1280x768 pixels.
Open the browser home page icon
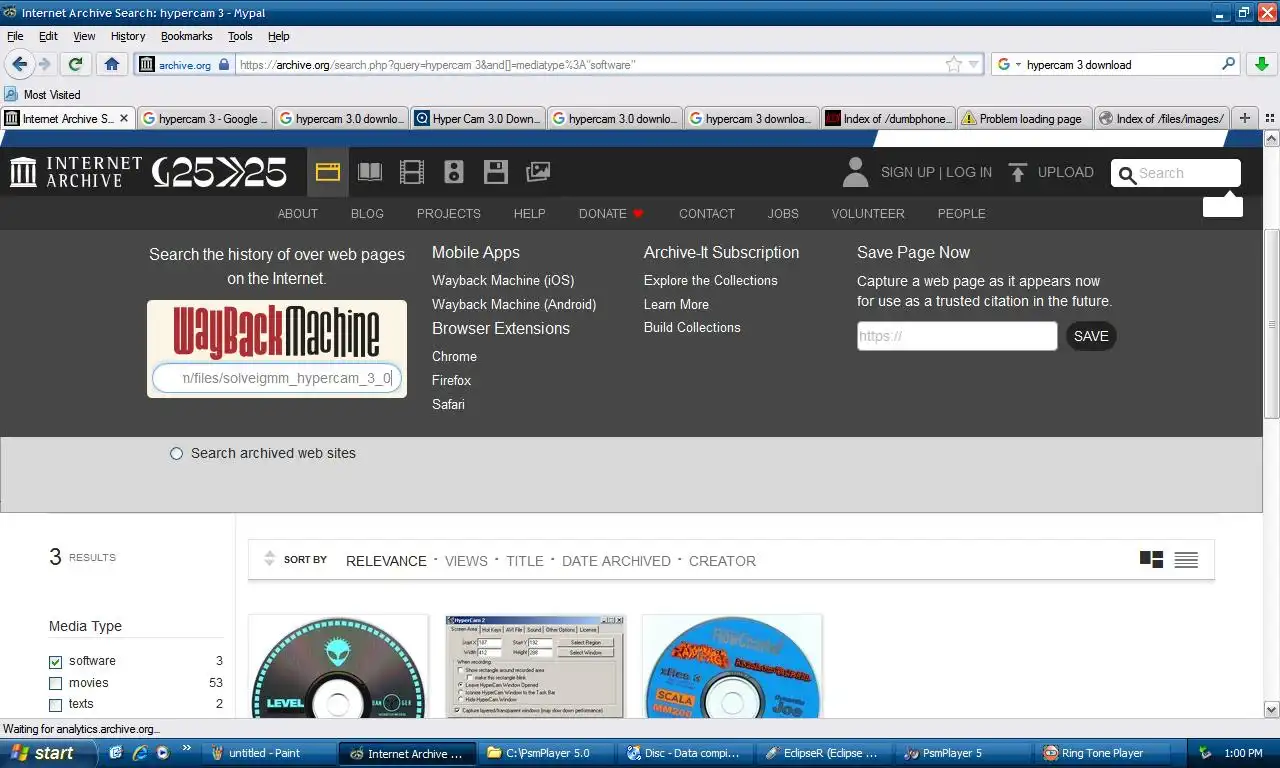point(111,64)
